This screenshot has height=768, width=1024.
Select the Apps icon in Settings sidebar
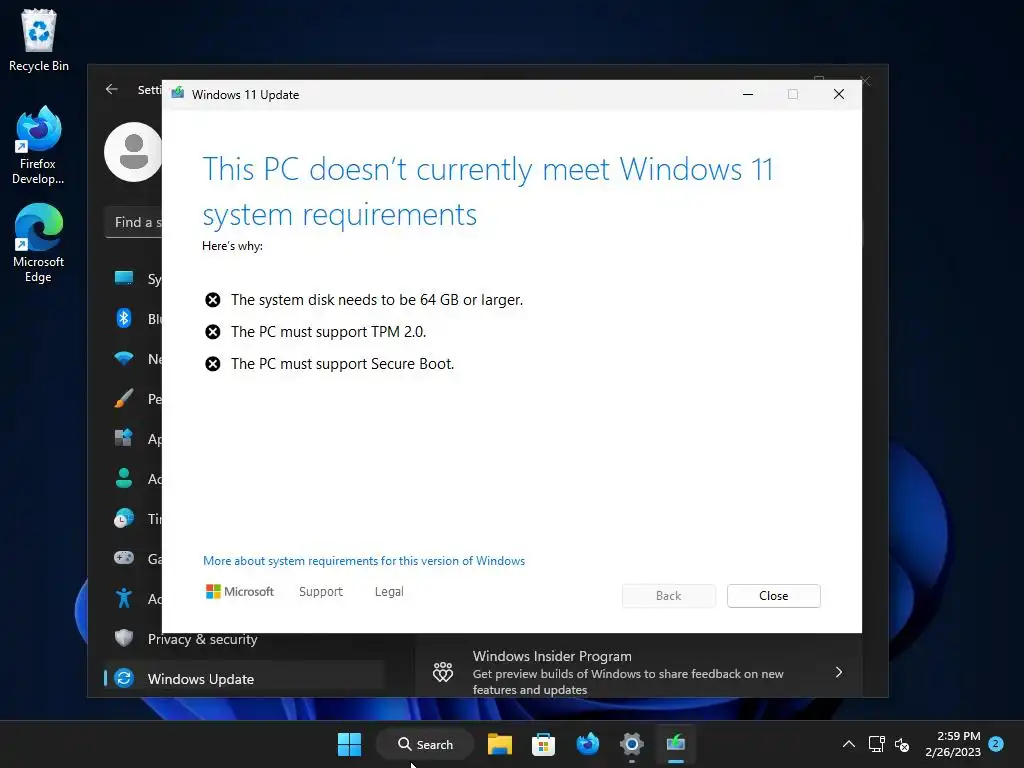(123, 438)
